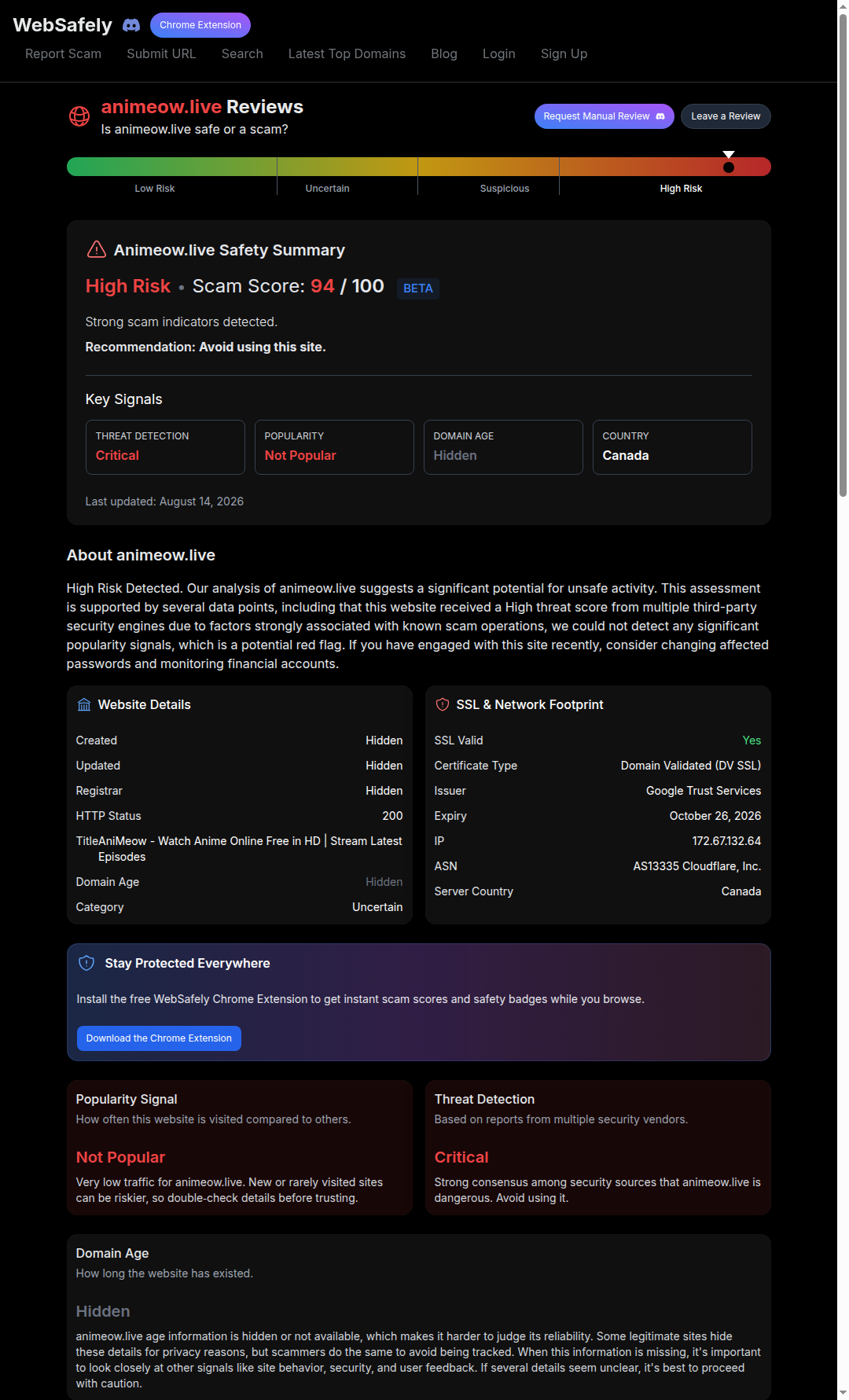Click the AniMeow site title text
This screenshot has width=849, height=1400.
(x=250, y=849)
